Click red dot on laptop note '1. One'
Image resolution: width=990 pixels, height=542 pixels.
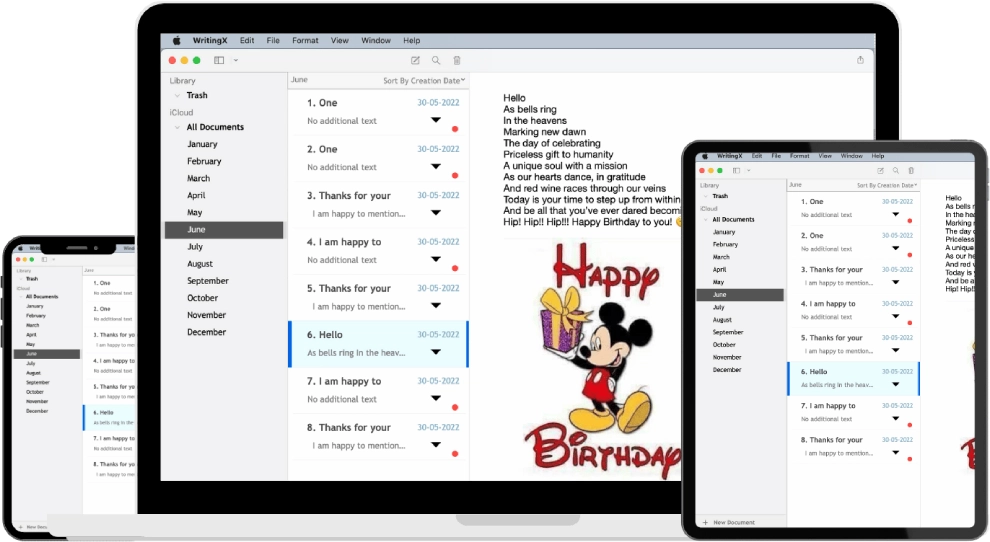[x=455, y=129]
